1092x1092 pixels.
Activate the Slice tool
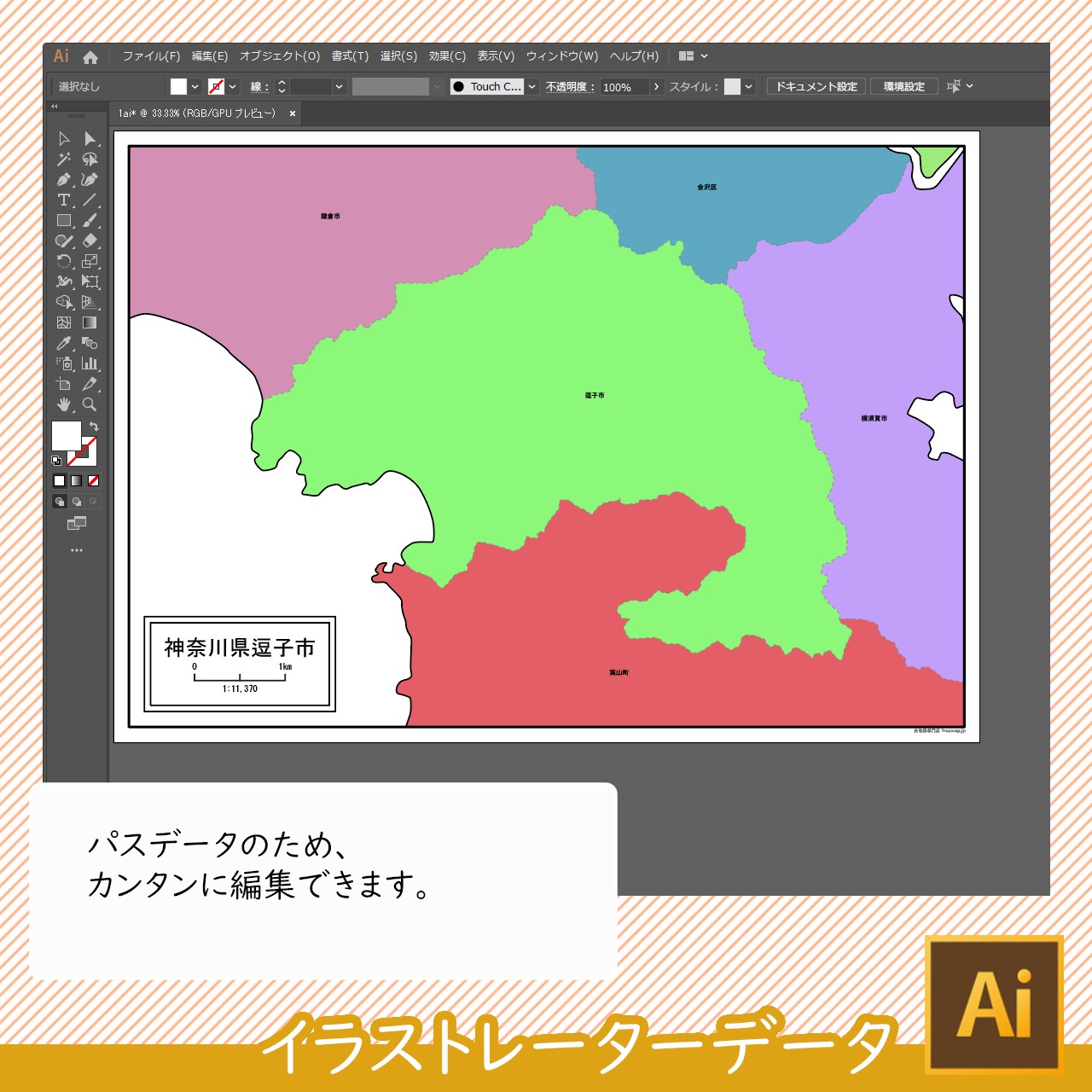90,384
